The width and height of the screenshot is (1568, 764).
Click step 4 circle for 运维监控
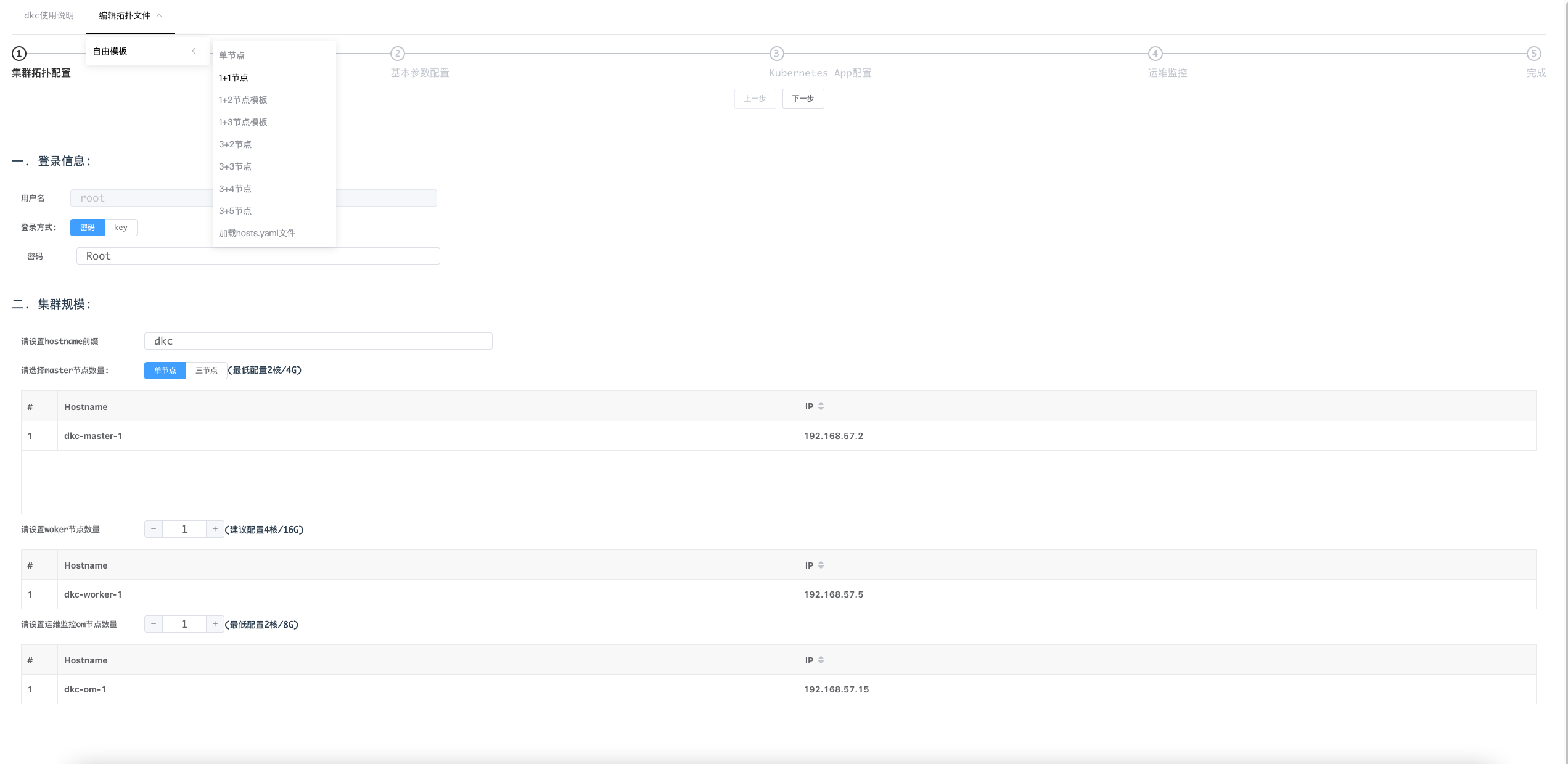click(x=1155, y=54)
